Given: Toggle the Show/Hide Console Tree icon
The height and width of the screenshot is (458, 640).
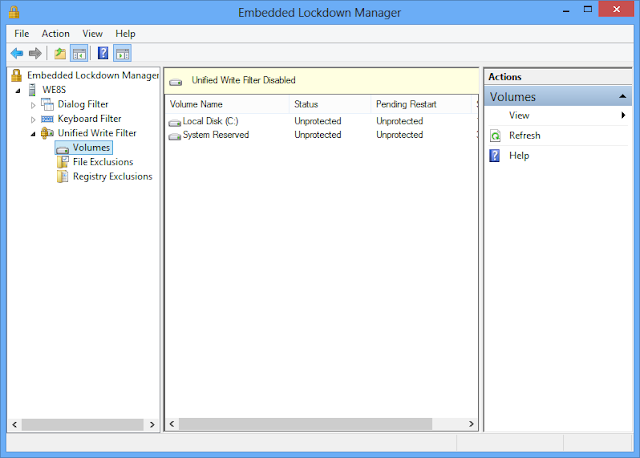Looking at the screenshot, I should click(x=79, y=53).
